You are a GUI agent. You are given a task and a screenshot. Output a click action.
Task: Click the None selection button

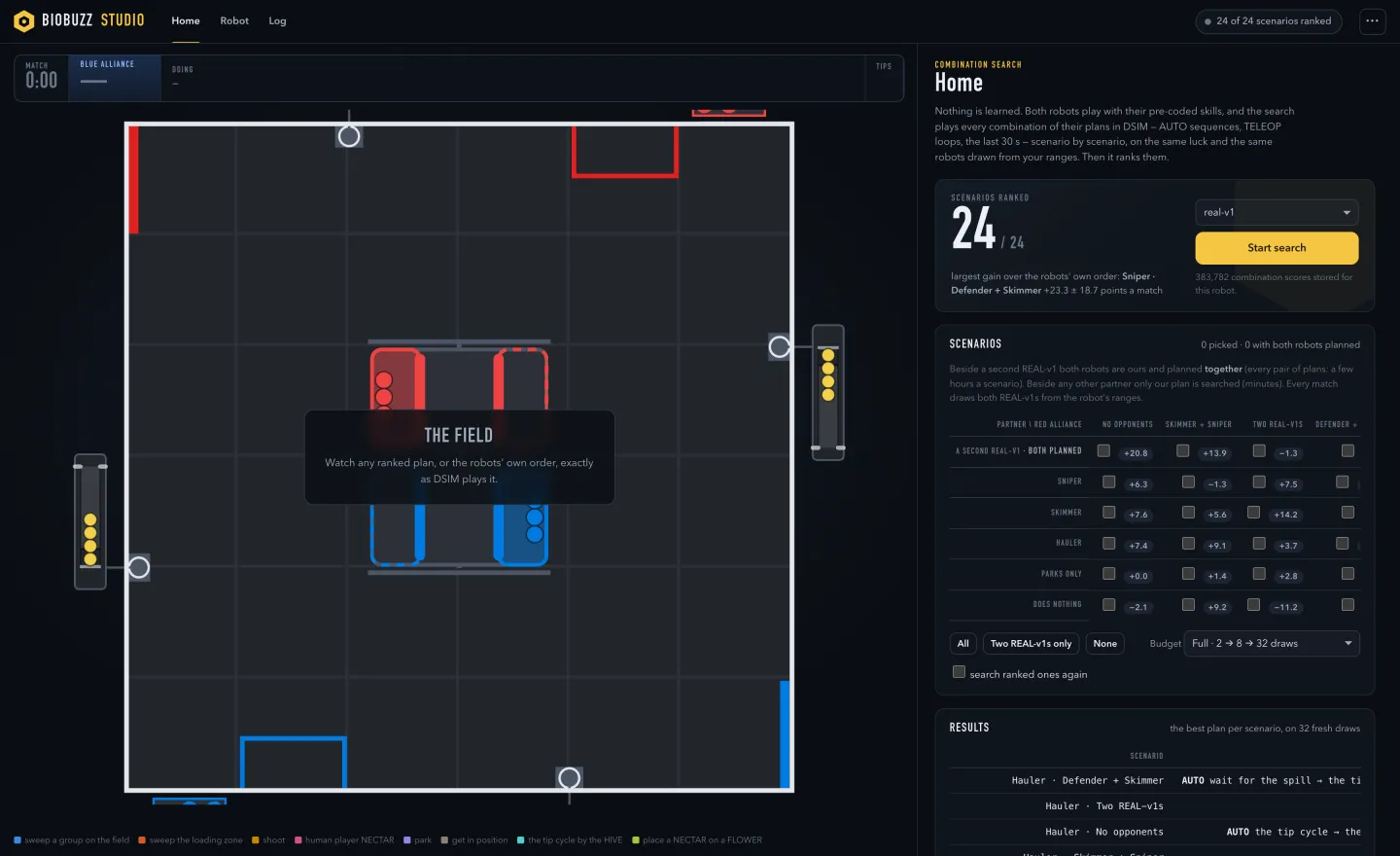tap(1104, 643)
